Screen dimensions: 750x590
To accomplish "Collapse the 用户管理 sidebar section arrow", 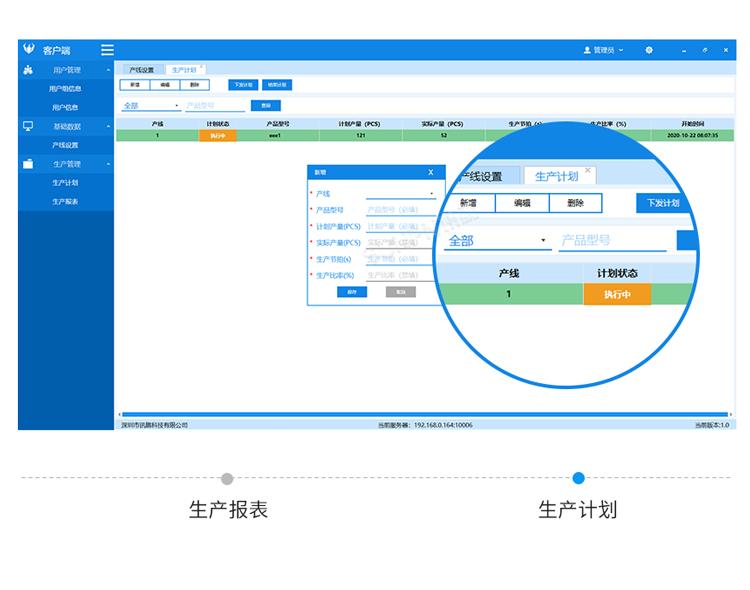I will click(108, 70).
